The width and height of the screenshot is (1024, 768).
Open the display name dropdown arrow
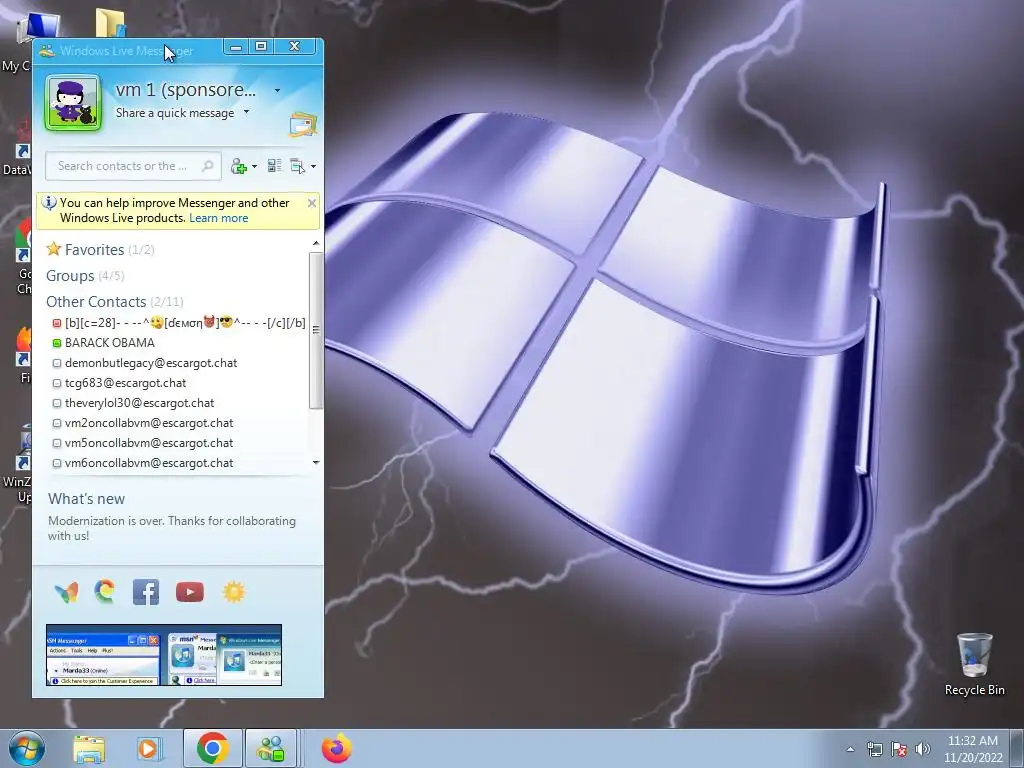click(x=278, y=90)
